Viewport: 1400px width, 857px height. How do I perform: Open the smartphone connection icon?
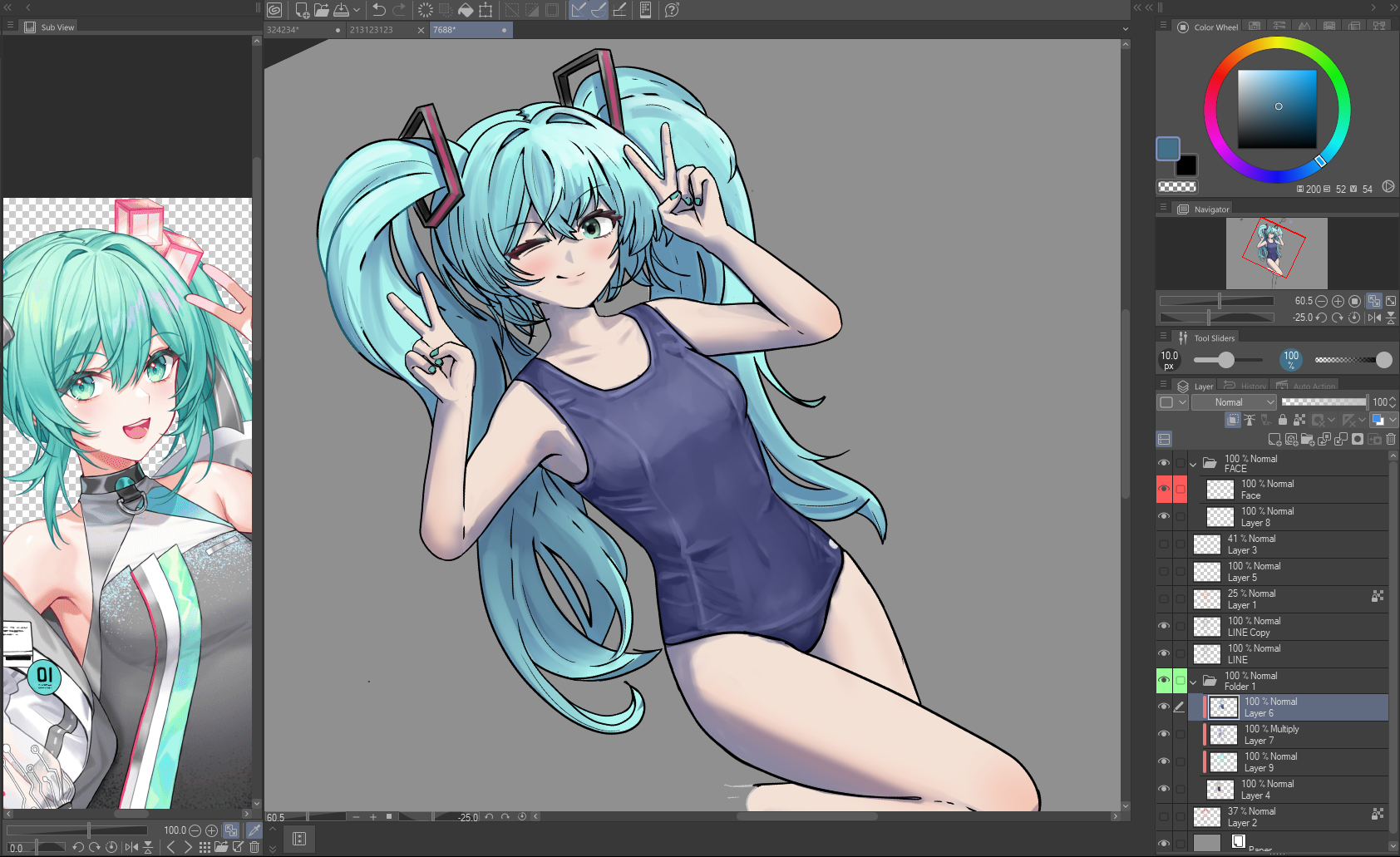click(645, 10)
